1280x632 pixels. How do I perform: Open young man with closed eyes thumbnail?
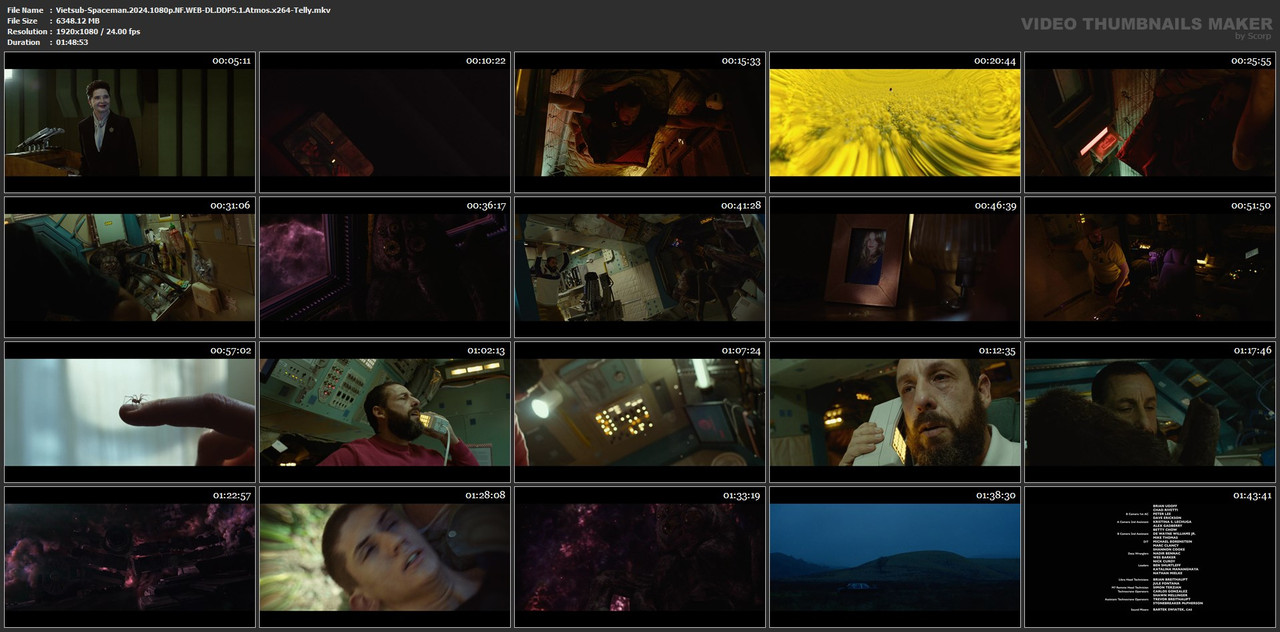(385, 557)
